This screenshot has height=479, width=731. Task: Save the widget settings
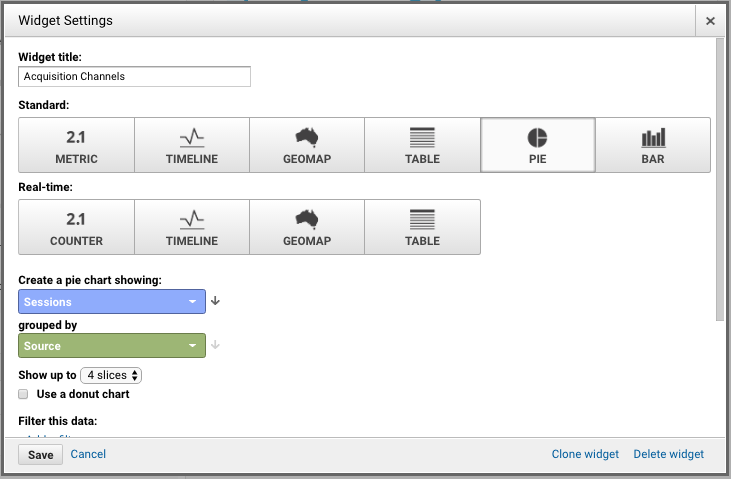41,455
